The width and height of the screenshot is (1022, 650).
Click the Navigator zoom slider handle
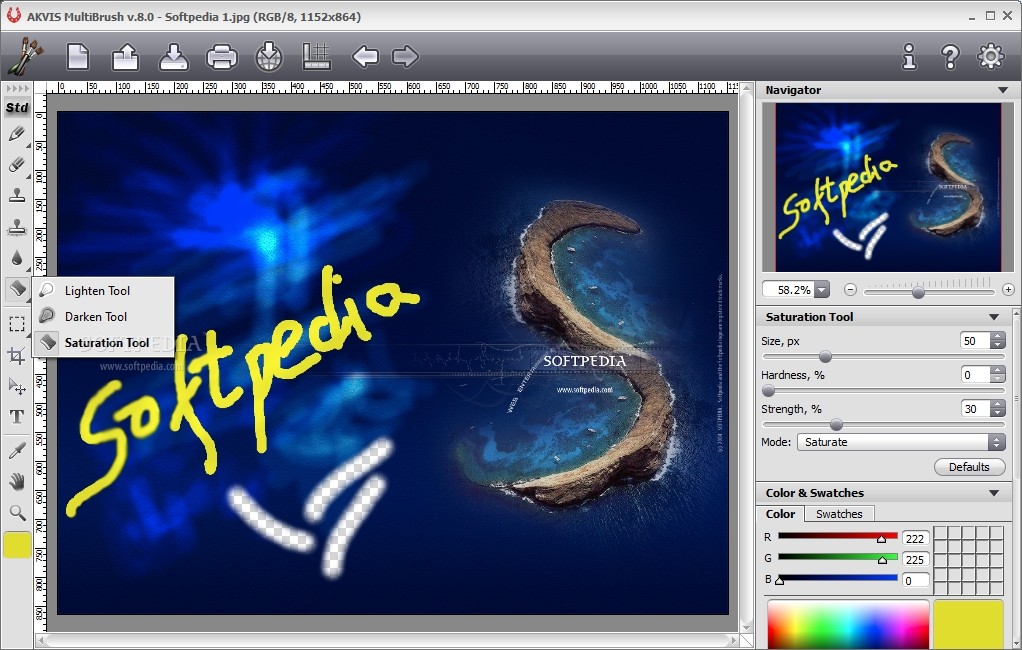click(x=918, y=291)
